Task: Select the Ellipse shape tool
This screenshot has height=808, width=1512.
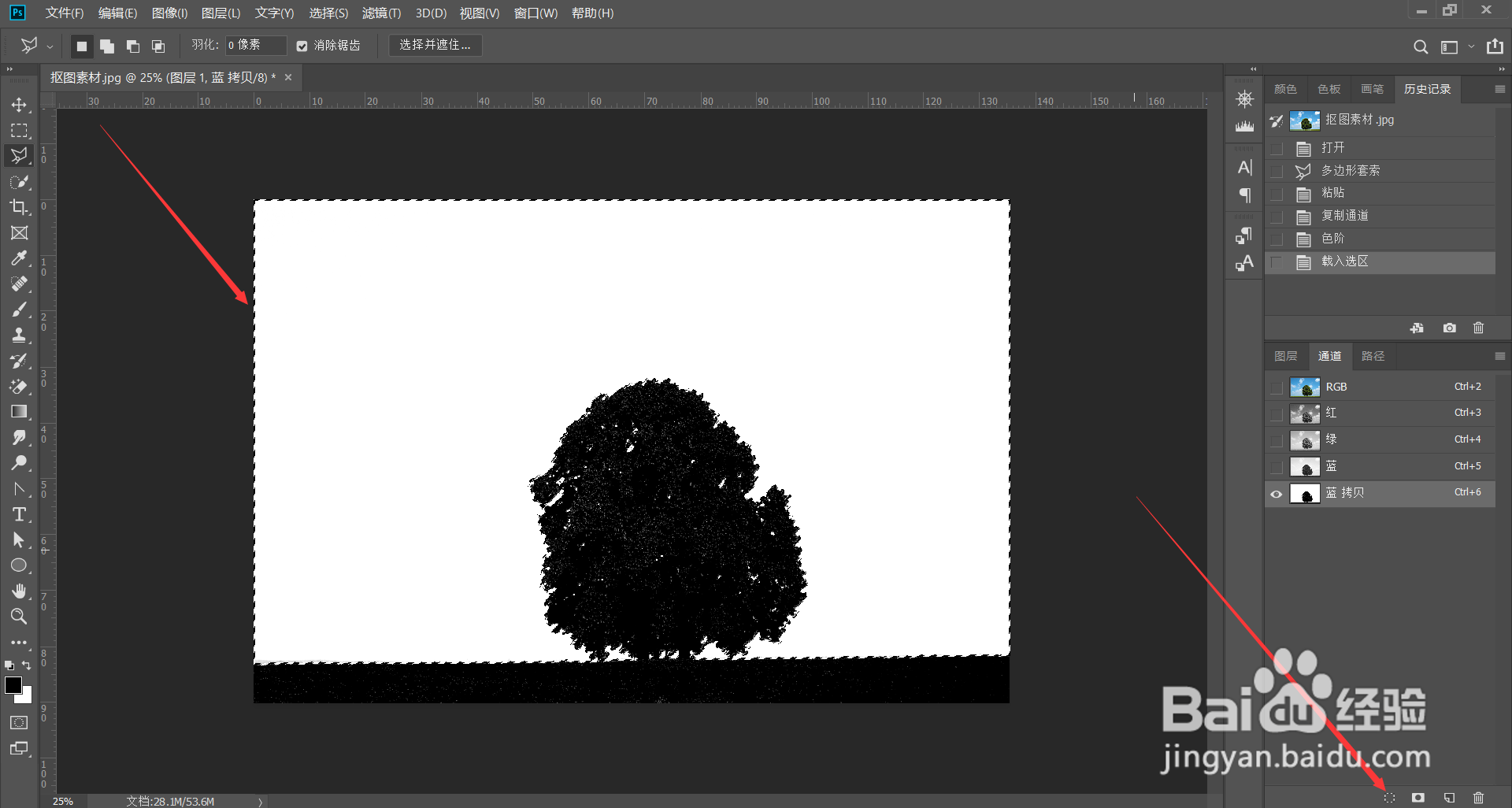Action: [19, 565]
